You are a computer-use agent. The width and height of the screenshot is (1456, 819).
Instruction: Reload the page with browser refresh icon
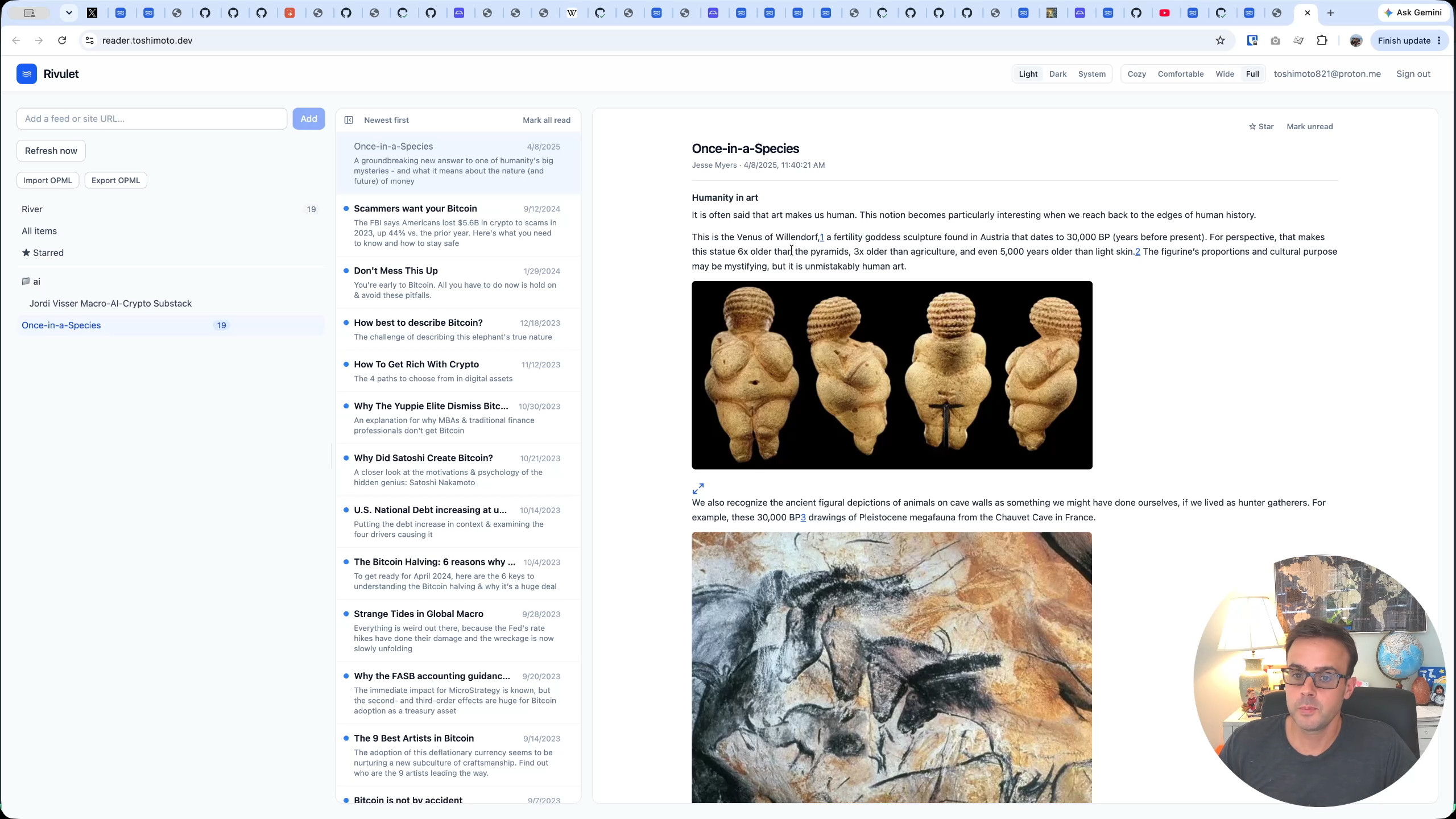coord(62,40)
